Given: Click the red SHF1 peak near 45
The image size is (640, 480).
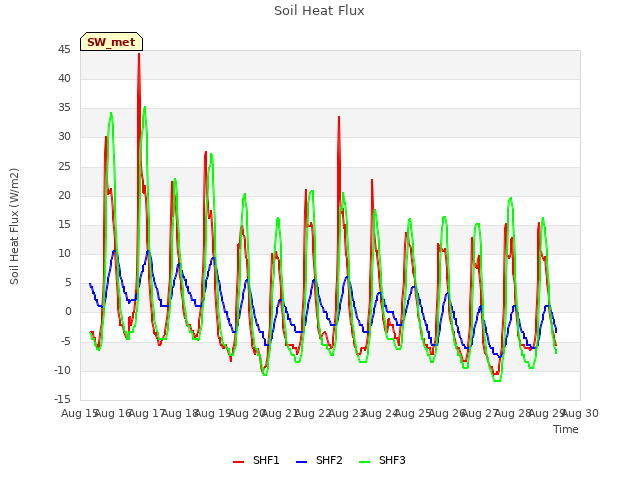Looking at the screenshot, I should tap(139, 54).
